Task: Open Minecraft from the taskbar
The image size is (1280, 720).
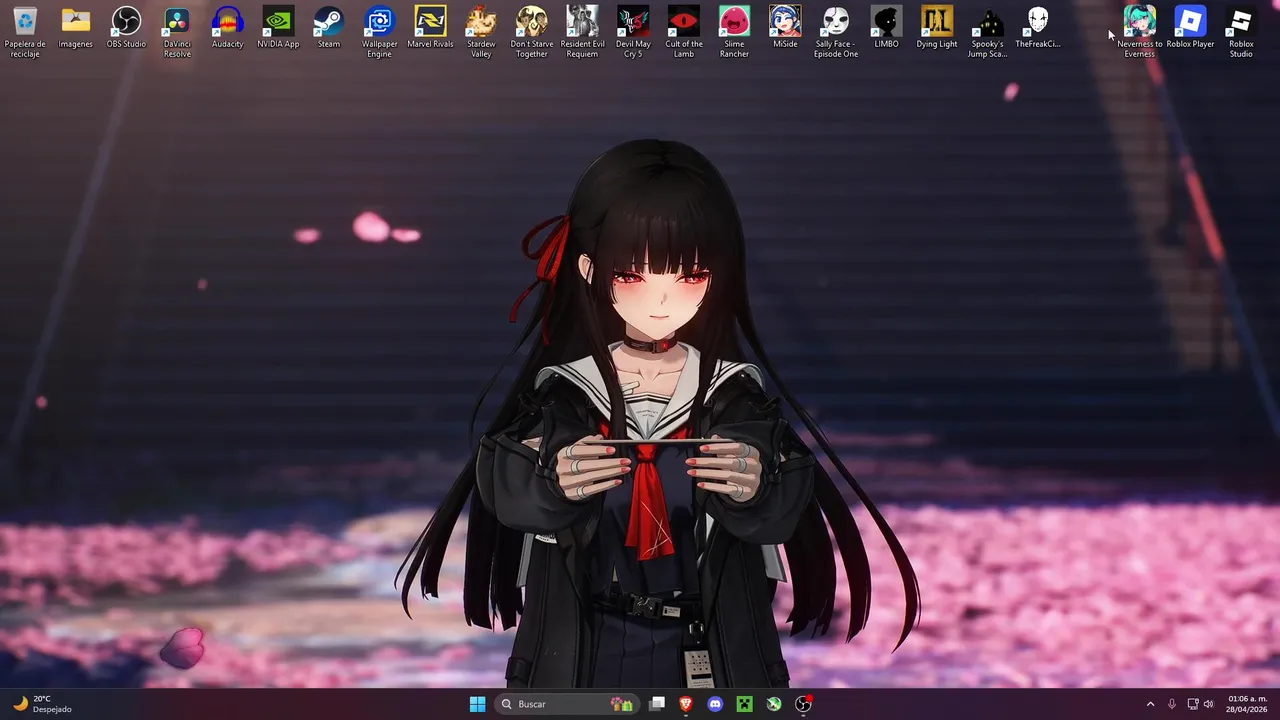Action: pyautogui.click(x=744, y=704)
